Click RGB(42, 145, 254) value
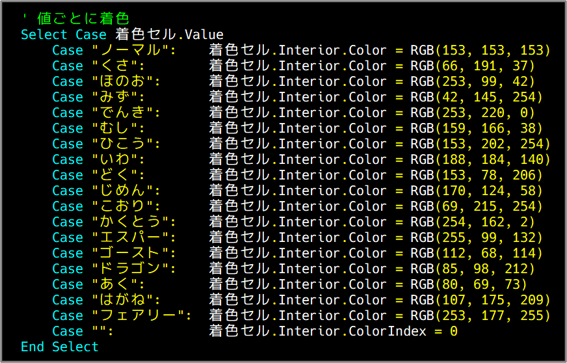The image size is (567, 363). click(477, 97)
